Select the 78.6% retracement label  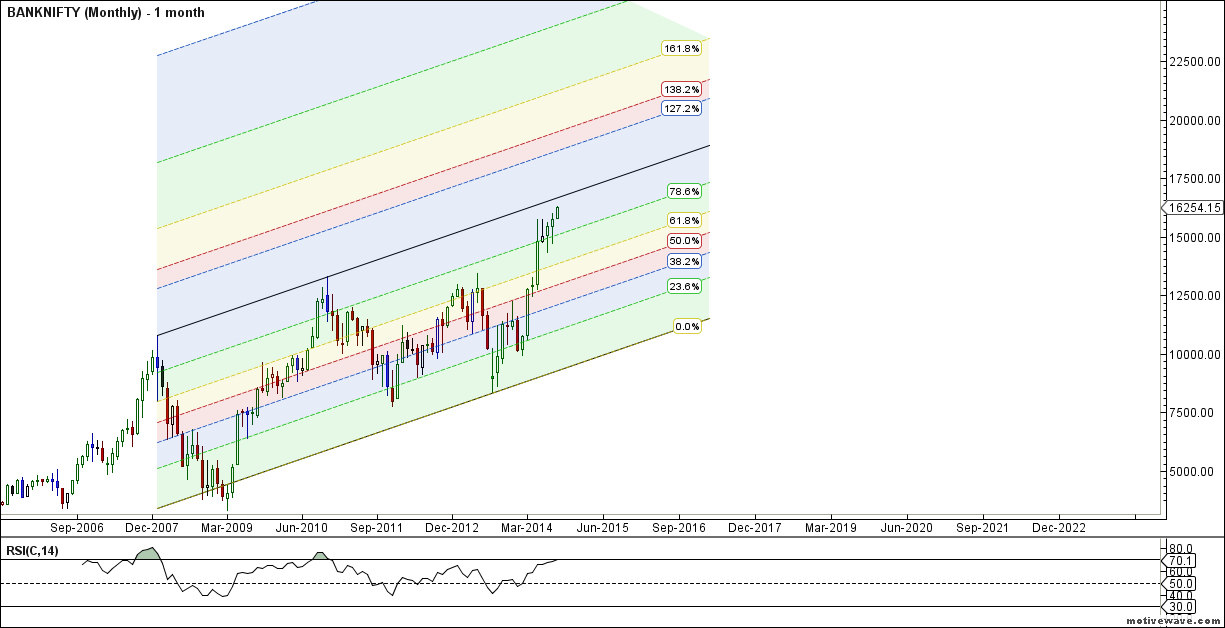(x=684, y=190)
